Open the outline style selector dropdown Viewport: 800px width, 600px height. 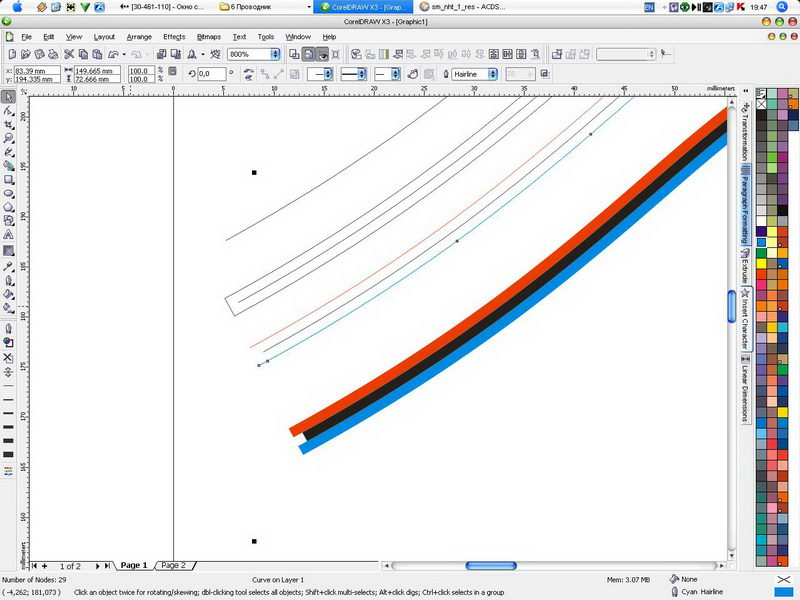pos(362,74)
